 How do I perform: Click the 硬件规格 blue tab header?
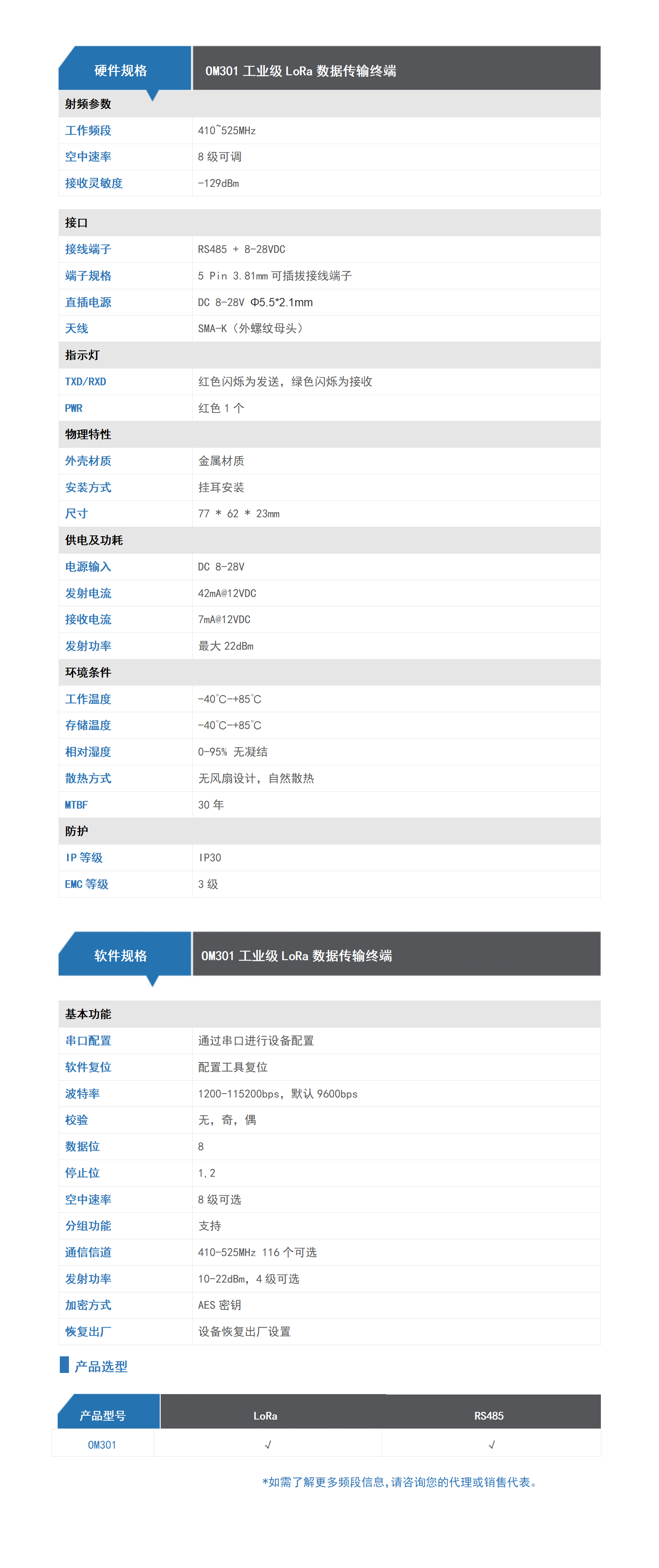click(120, 71)
